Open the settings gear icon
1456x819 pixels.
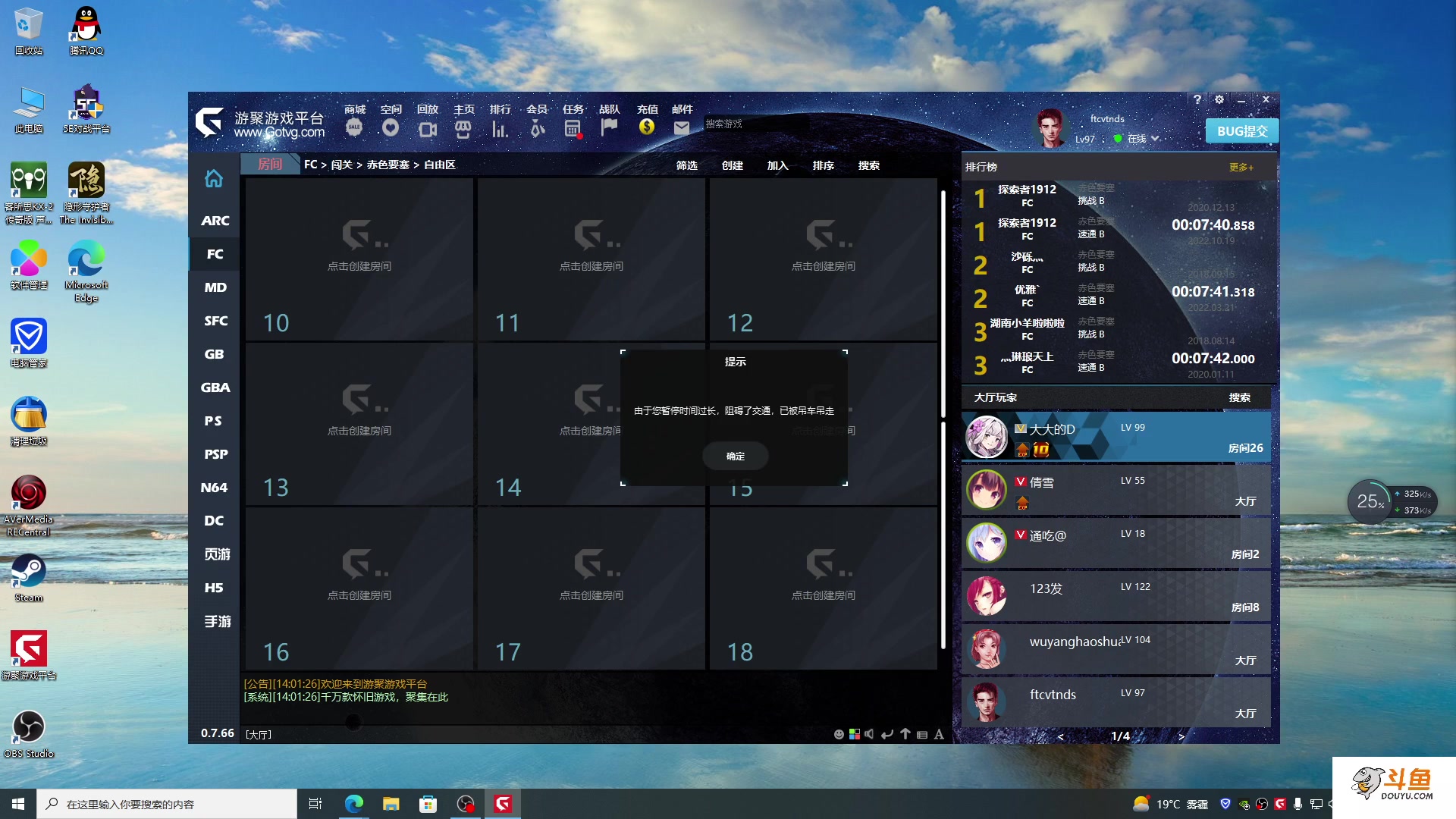click(x=1219, y=99)
